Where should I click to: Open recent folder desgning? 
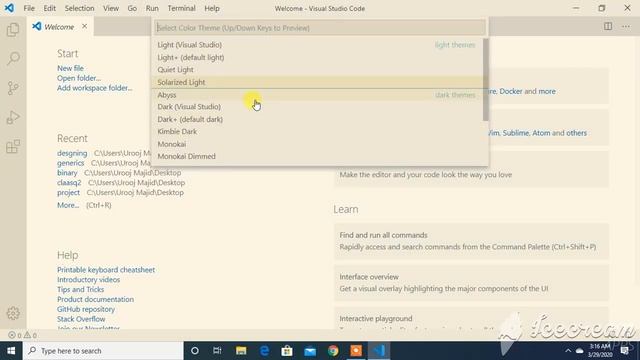click(x=72, y=153)
